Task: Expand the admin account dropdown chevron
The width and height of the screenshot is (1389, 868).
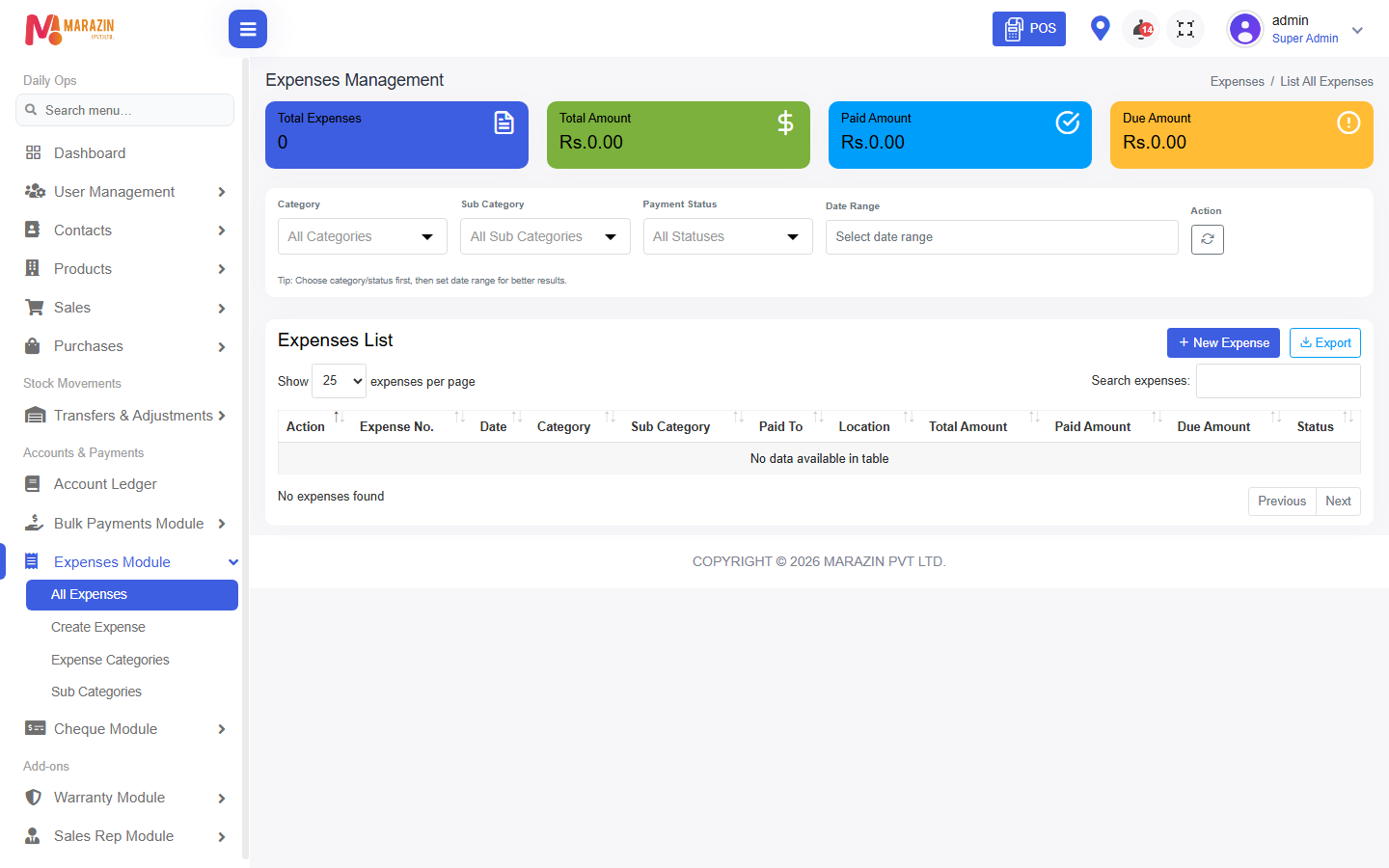Action: [x=1357, y=30]
